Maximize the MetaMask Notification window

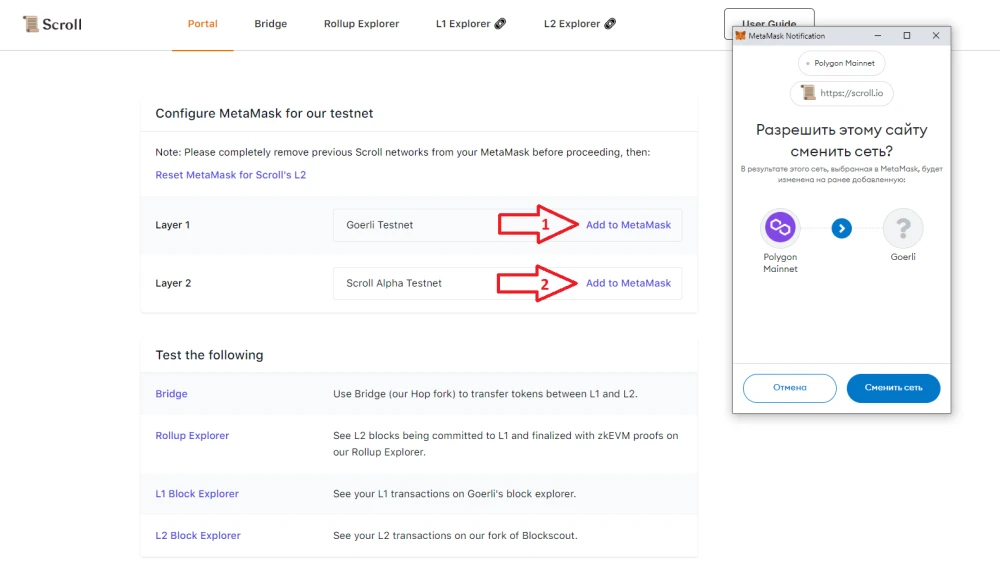[907, 36]
